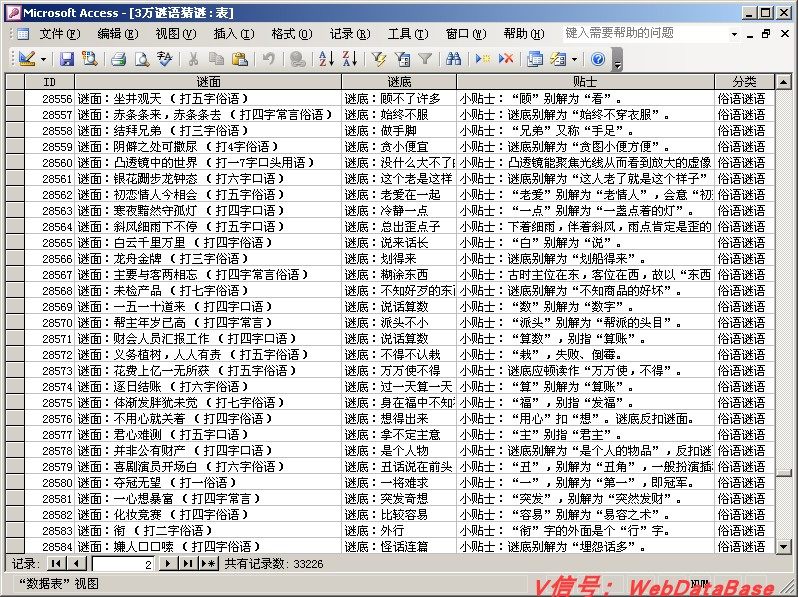
Task: Click the vertical scrollbar thumb
Action: pos(784,473)
